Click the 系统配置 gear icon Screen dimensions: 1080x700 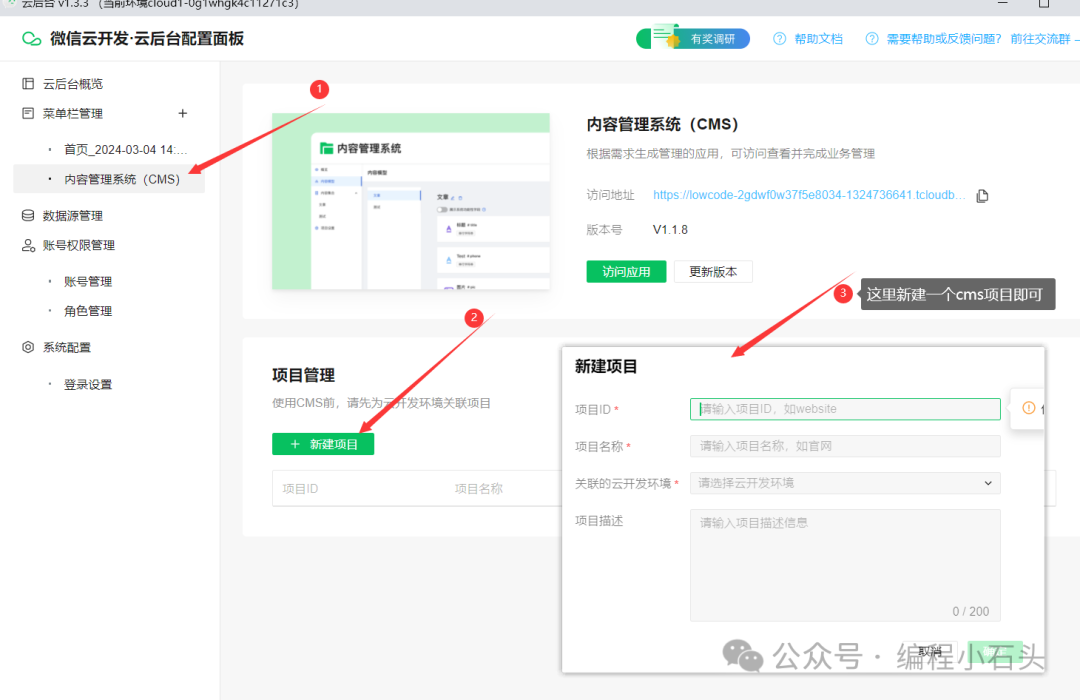point(28,347)
